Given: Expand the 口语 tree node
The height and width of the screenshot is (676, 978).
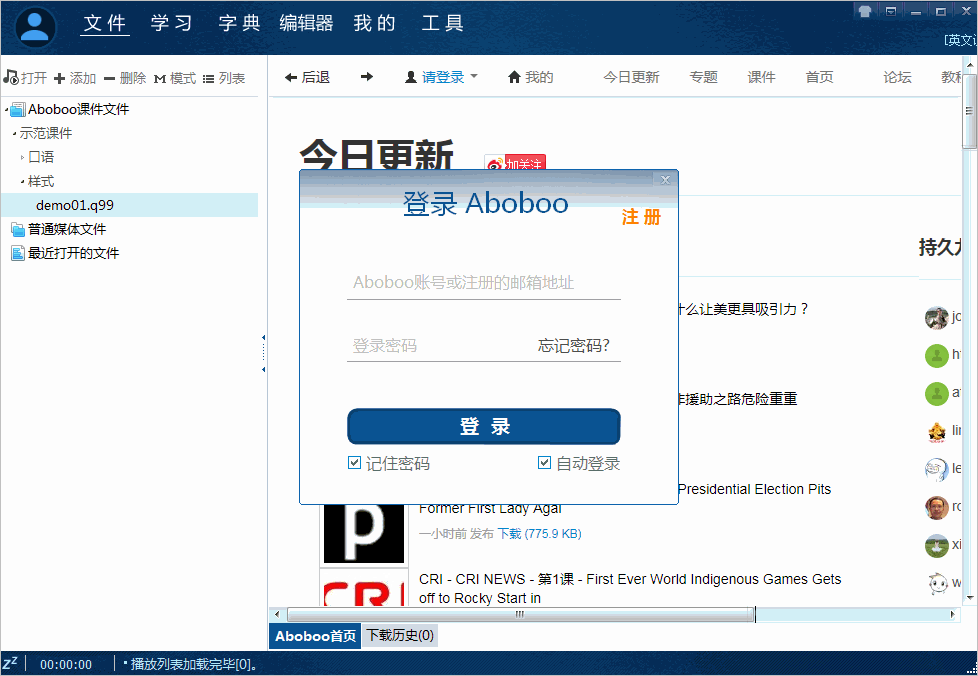Looking at the screenshot, I should point(22,157).
